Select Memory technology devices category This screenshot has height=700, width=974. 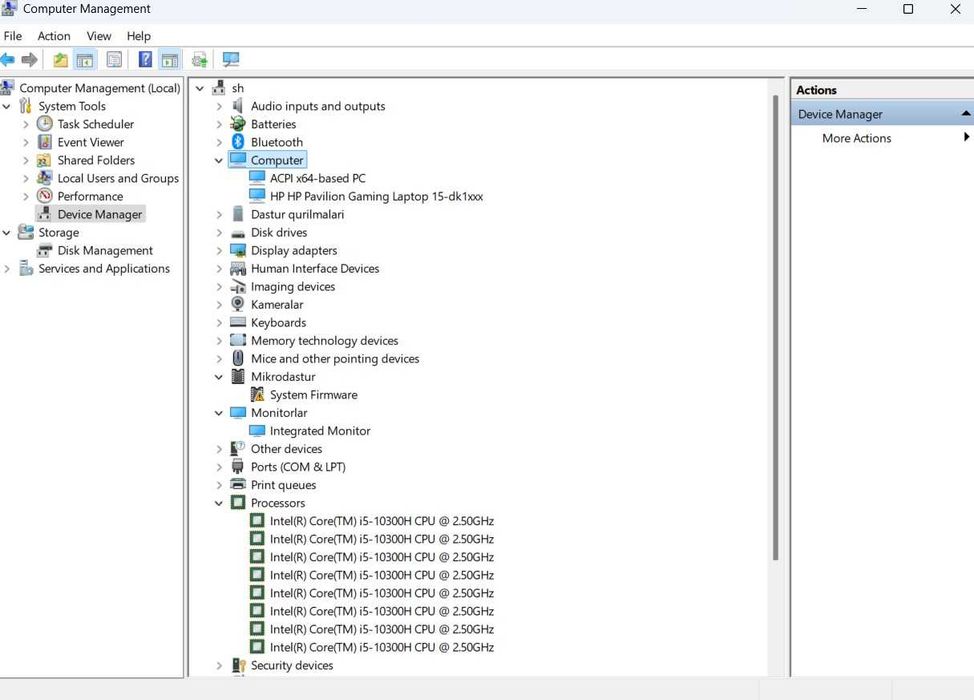click(x=324, y=340)
